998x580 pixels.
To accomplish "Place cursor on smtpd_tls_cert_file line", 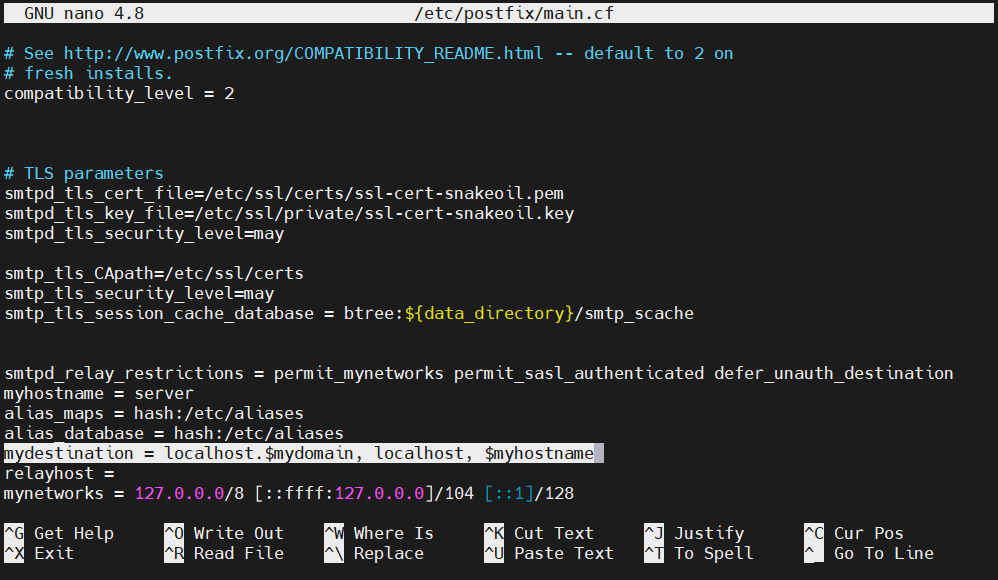I will pos(284,193).
